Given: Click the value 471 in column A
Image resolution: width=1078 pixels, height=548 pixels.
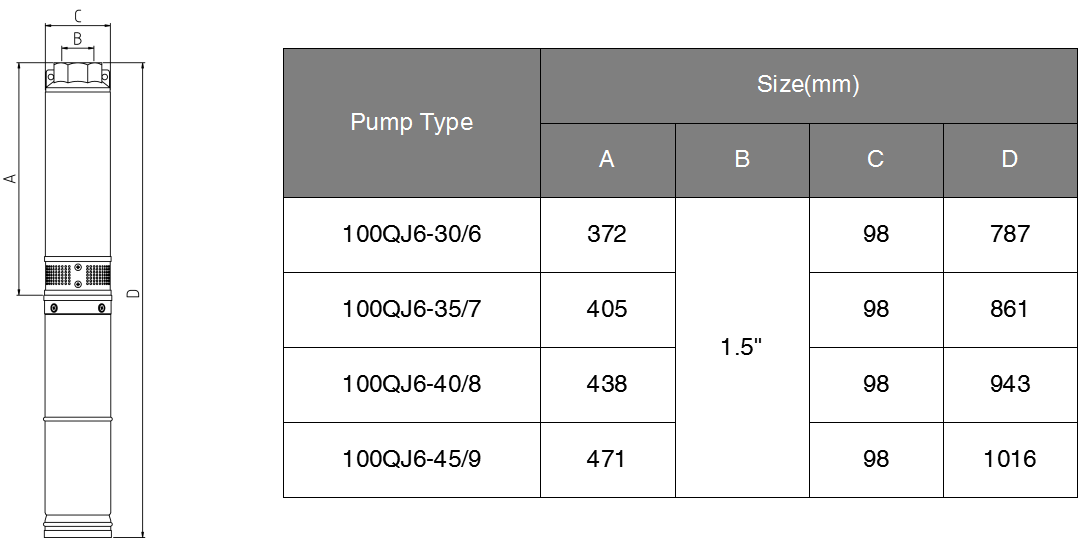Looking at the screenshot, I should [x=606, y=459].
